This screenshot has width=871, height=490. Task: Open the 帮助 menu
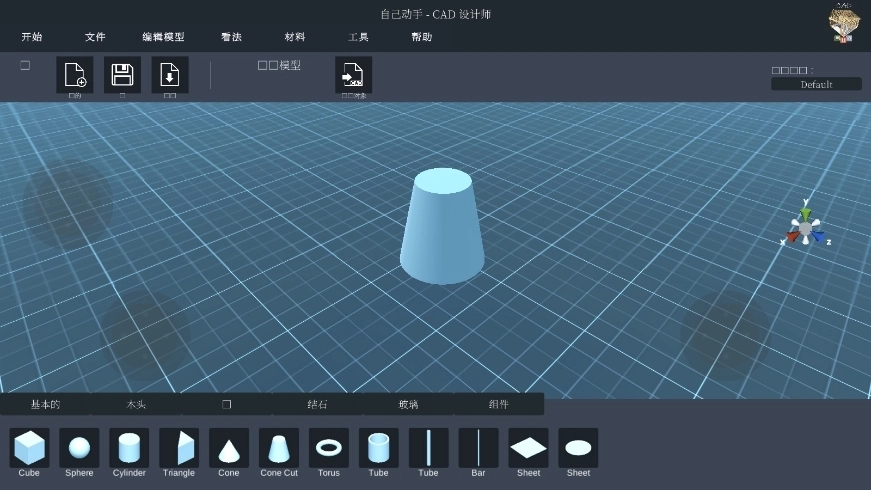coord(422,37)
